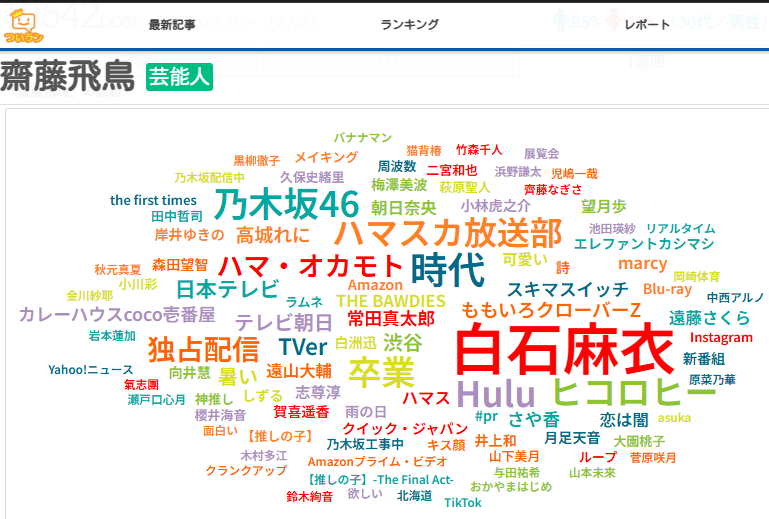Click the 高城れに keyword

point(273,235)
